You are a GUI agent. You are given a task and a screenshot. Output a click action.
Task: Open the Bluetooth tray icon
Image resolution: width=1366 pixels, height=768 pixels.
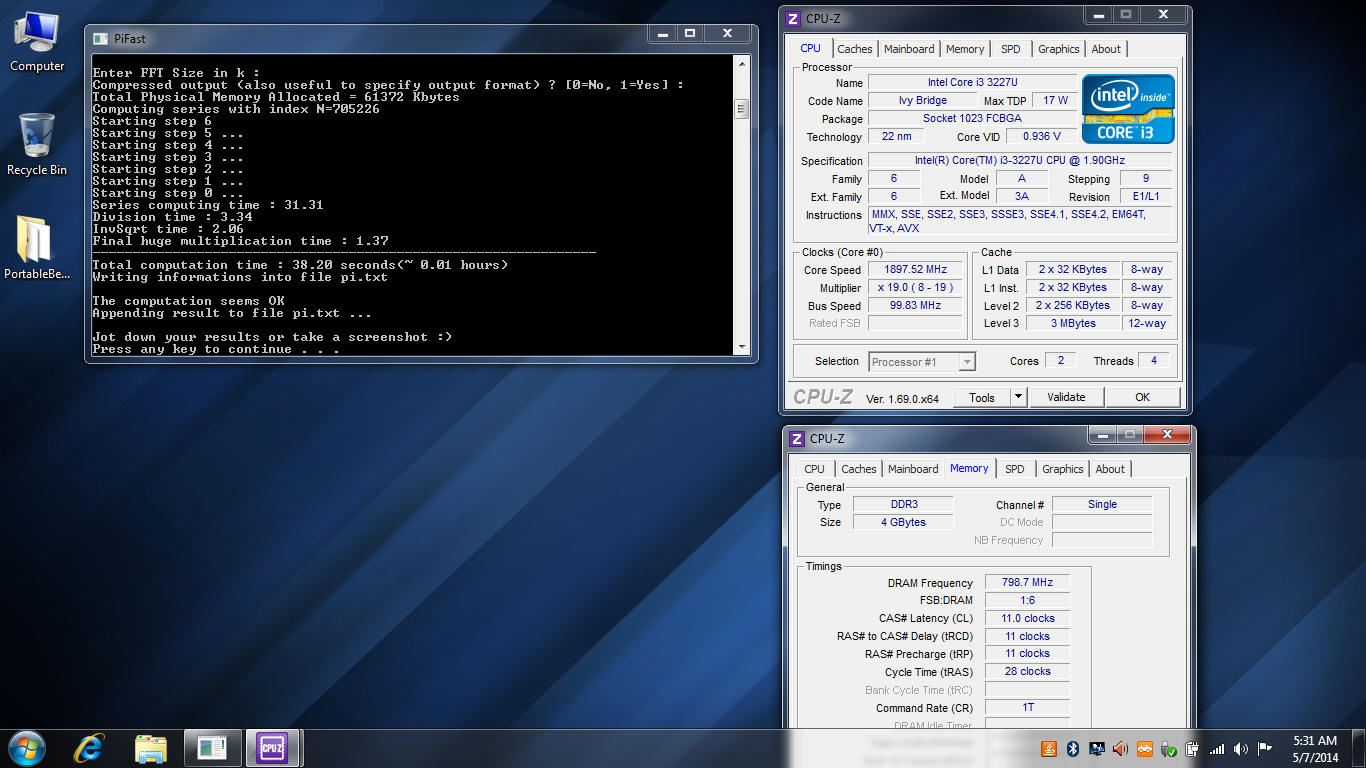(x=1073, y=748)
